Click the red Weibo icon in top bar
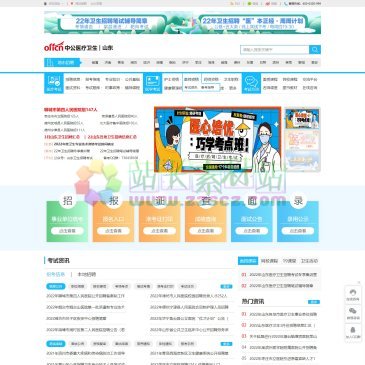This screenshot has width=365, height=365. click(268, 4)
